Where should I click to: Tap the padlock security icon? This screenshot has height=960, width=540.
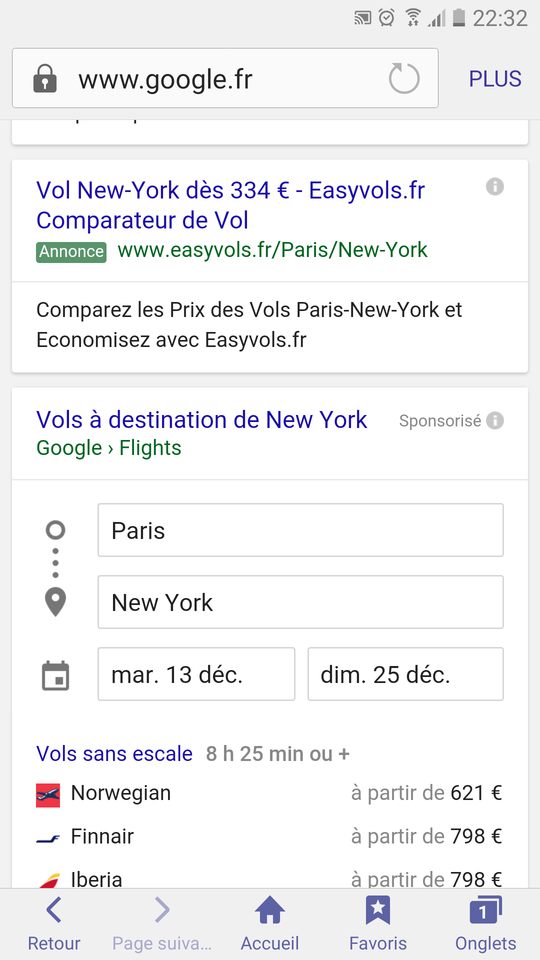click(45, 79)
